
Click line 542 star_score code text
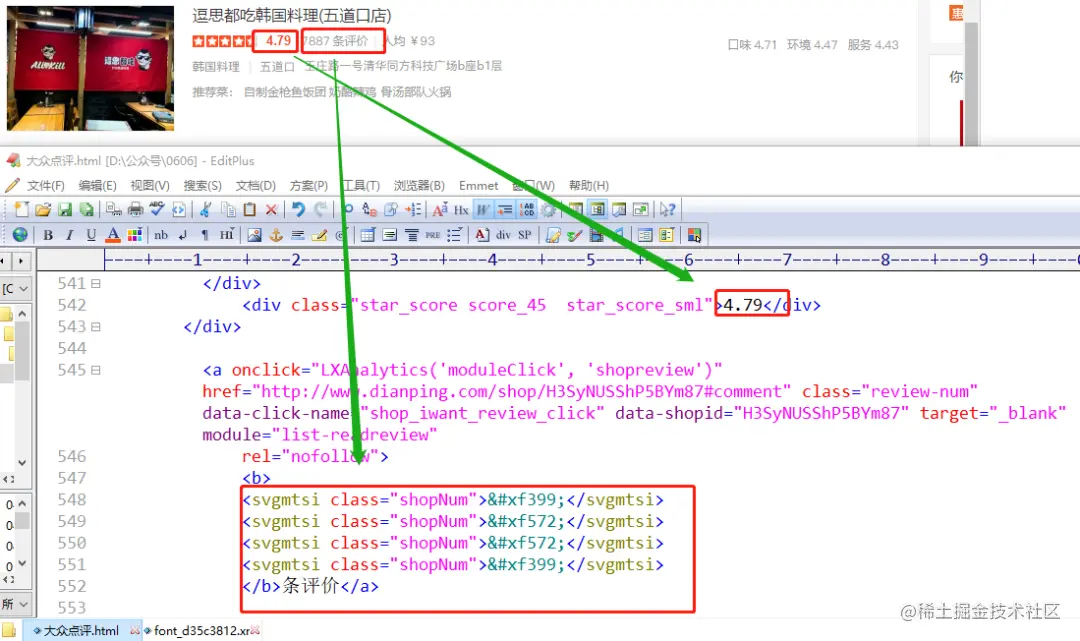coord(531,305)
